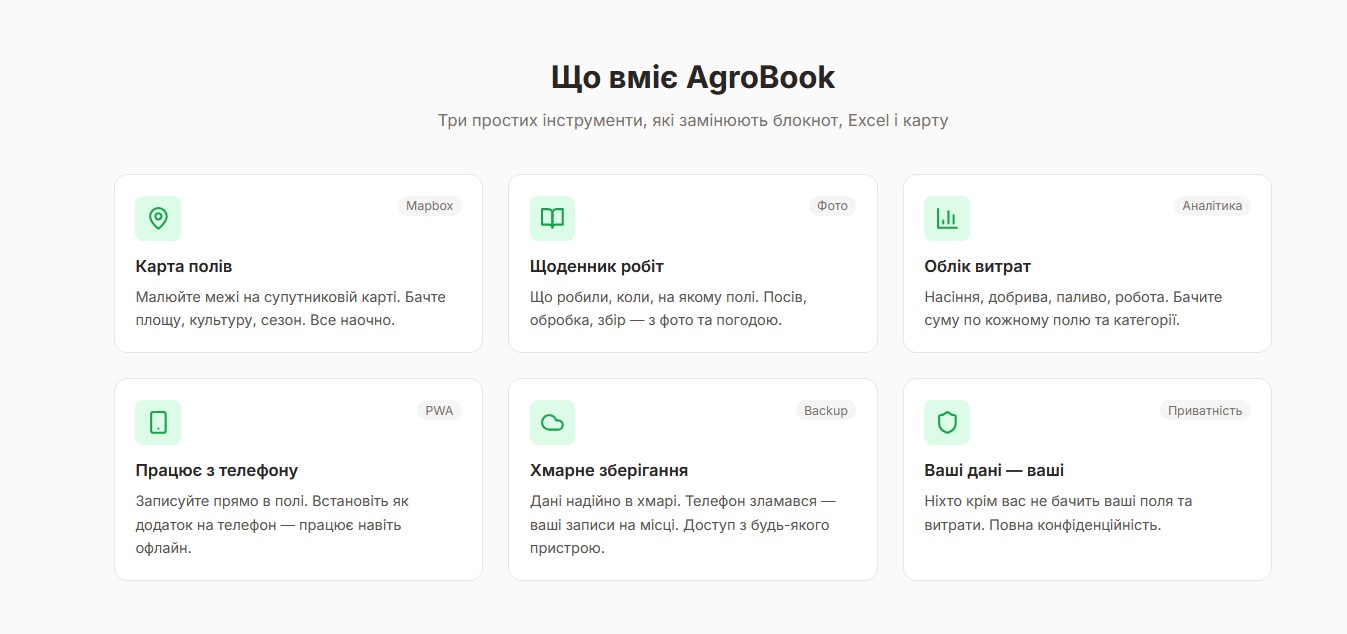Click the PWA badge
The image size is (1347, 634).
pyautogui.click(x=439, y=410)
